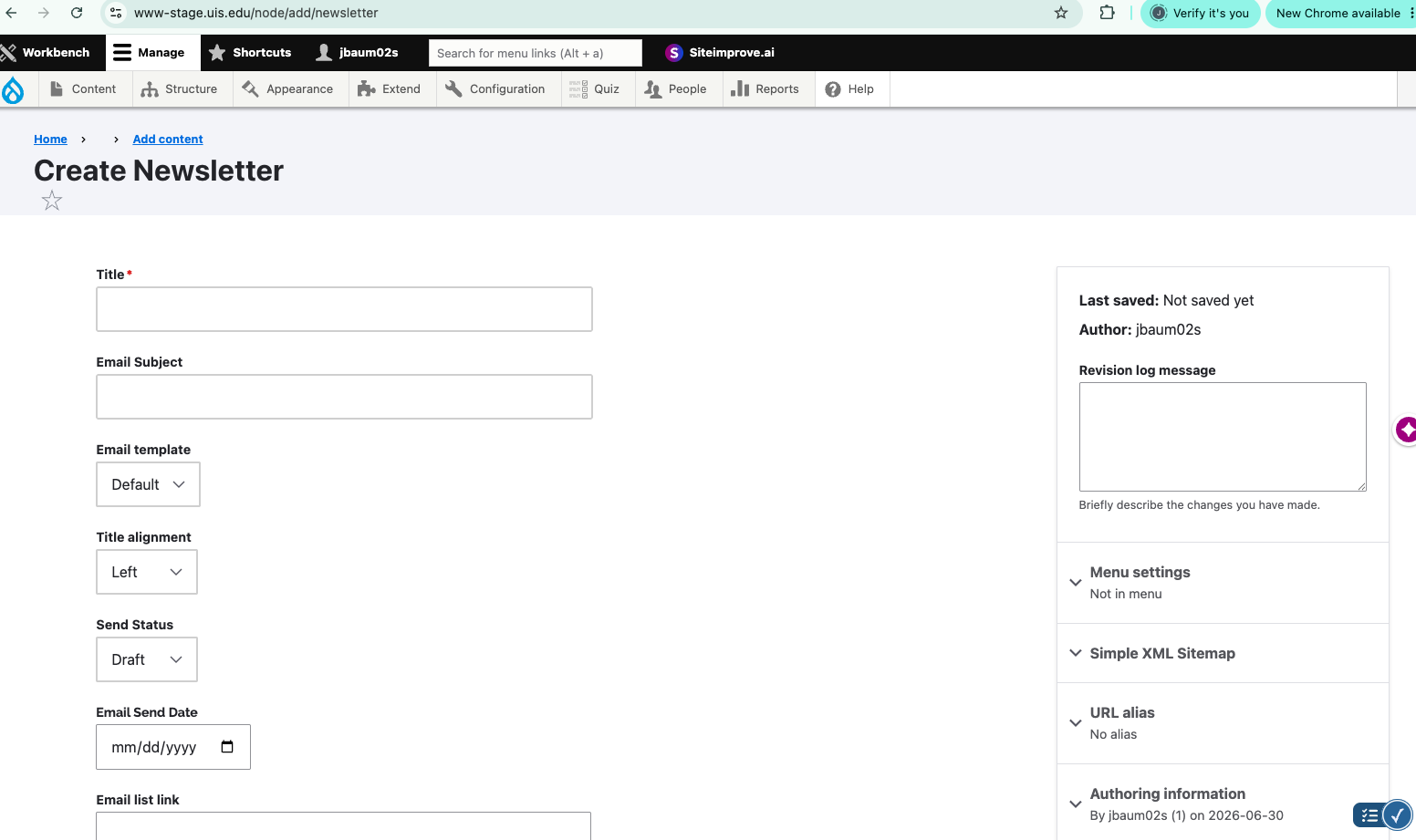Click into the Email list link field
1416x840 pixels.
[344, 825]
